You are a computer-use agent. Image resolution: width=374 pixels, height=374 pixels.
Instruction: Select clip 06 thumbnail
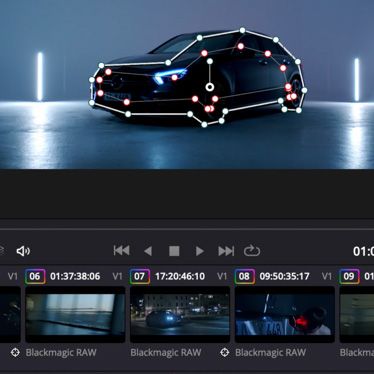click(75, 315)
